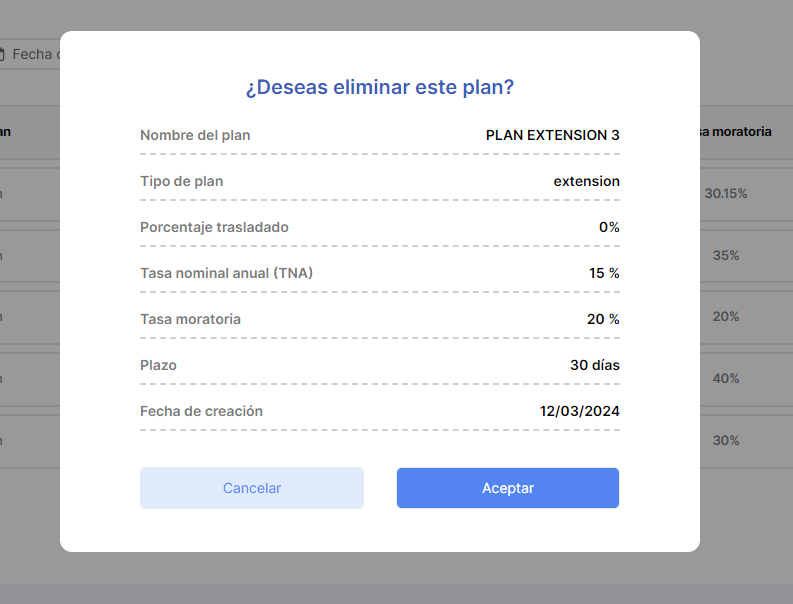This screenshot has width=793, height=604.
Task: Click the Plazo label
Action: [x=158, y=365]
